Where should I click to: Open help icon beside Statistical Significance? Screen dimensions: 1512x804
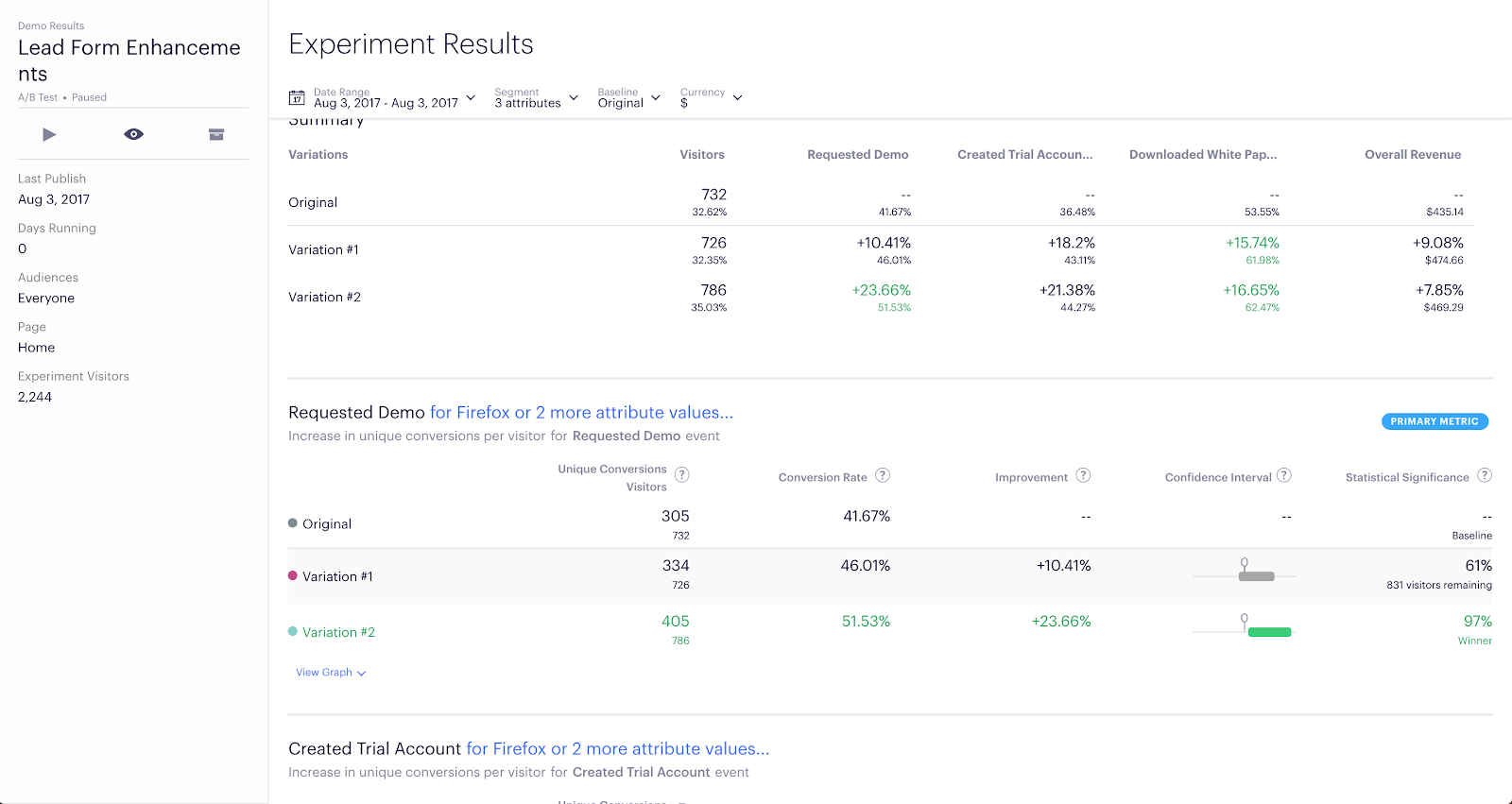pyautogui.click(x=1485, y=475)
